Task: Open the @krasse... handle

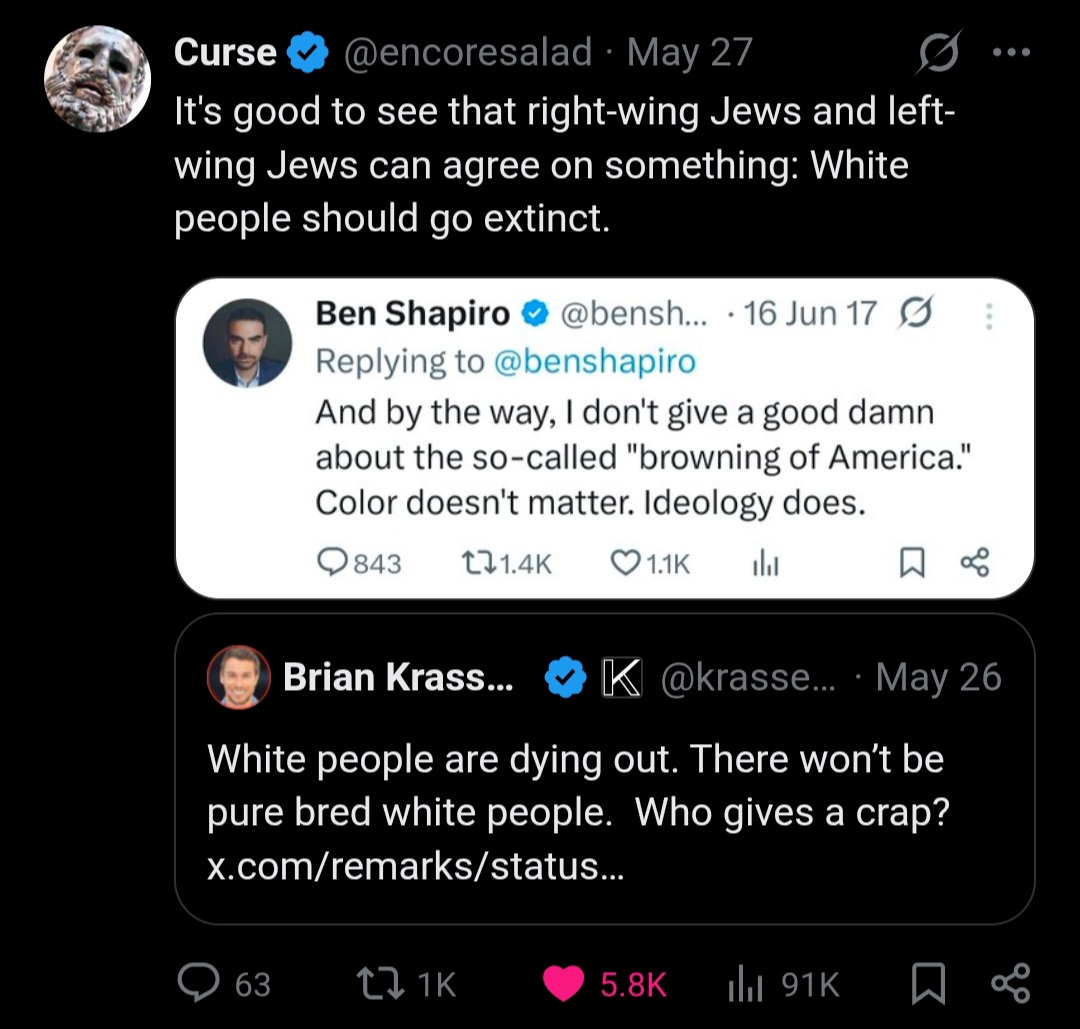Action: click(x=748, y=678)
